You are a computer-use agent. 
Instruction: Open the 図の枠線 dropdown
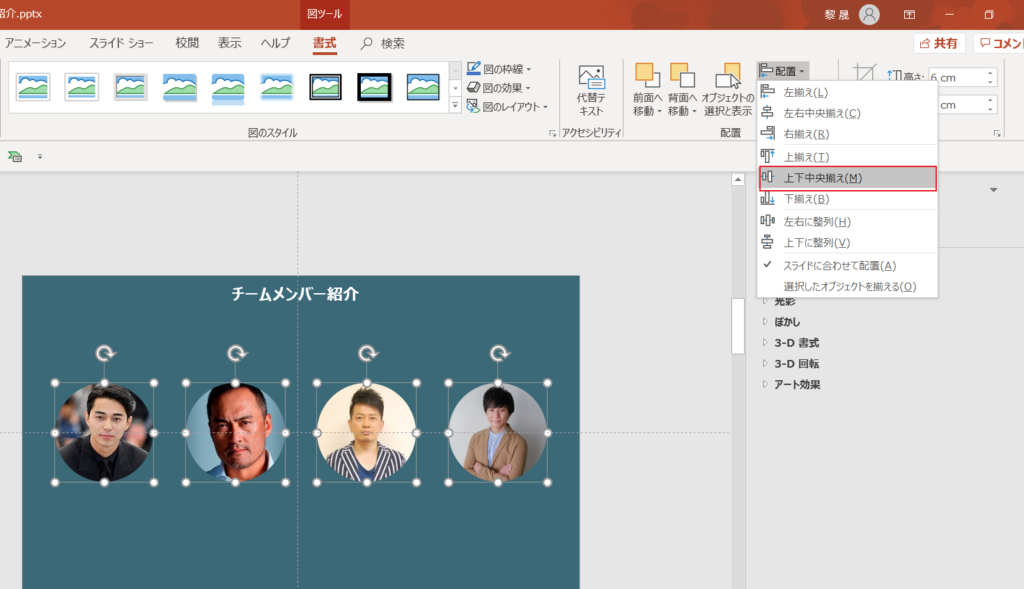coord(499,69)
